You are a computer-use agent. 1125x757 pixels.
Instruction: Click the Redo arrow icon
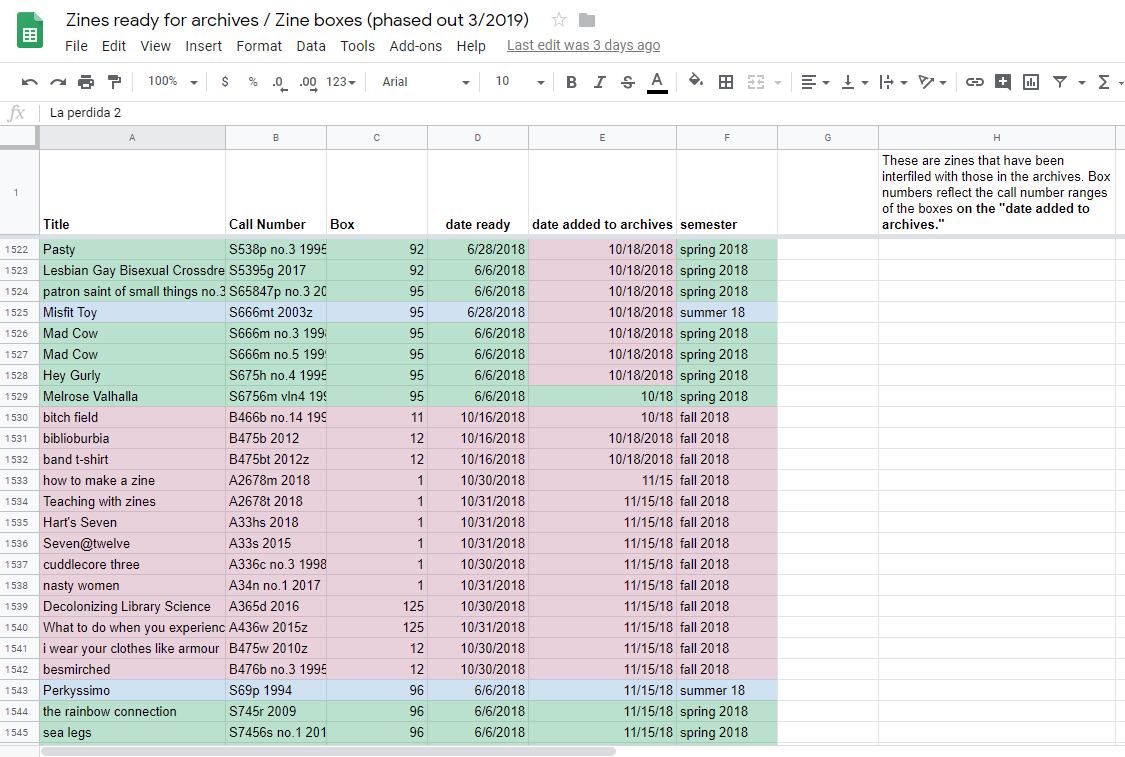(58, 82)
